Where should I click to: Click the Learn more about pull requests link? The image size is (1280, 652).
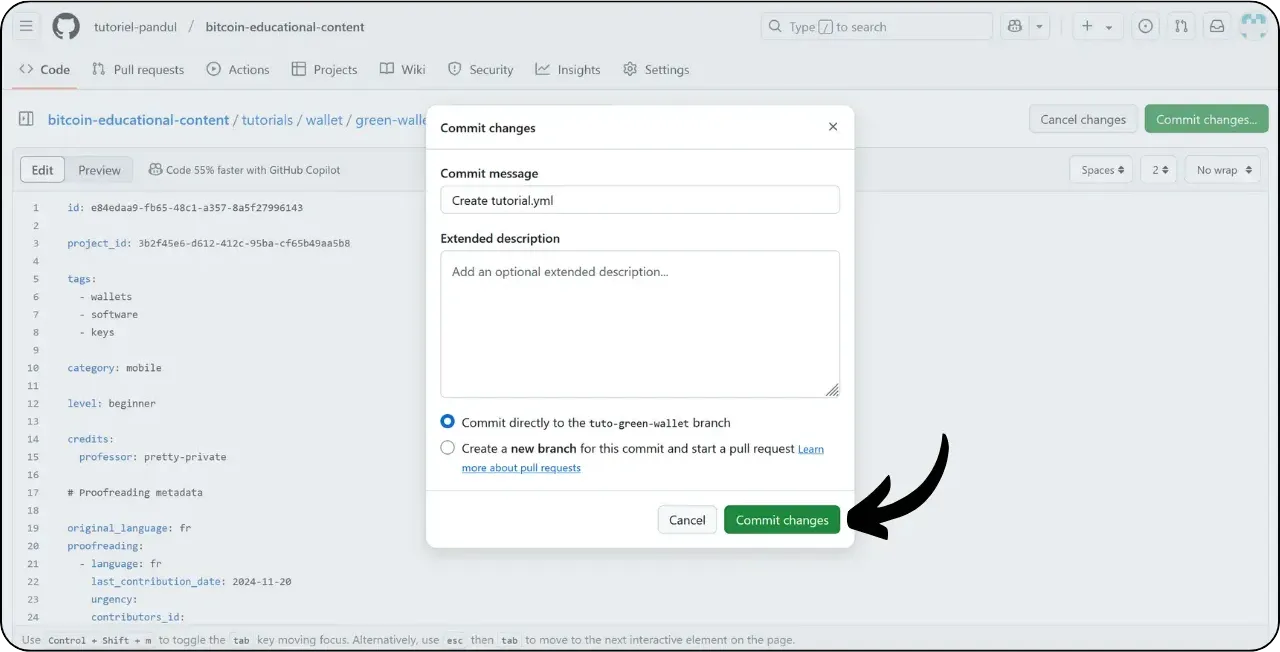(521, 468)
